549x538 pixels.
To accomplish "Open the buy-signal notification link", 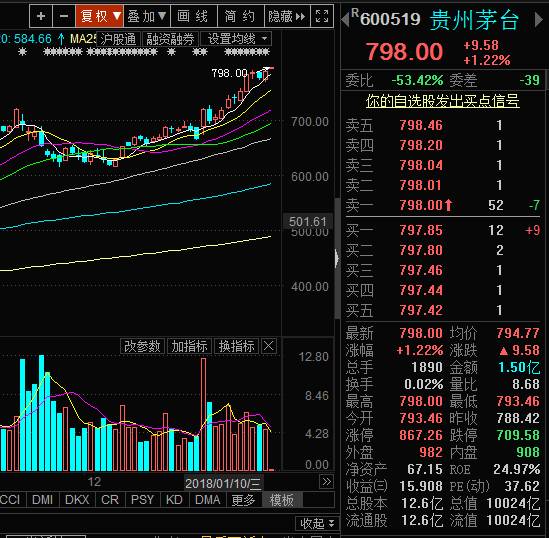I will tap(442, 101).
